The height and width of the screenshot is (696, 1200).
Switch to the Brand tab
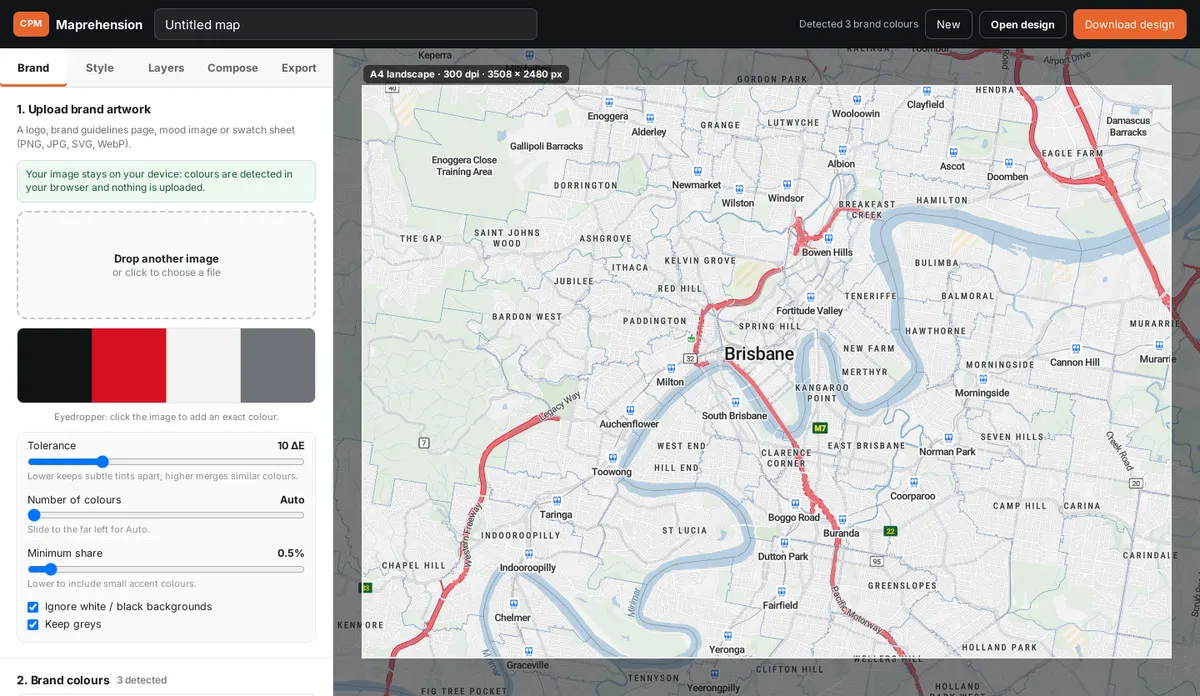(x=33, y=68)
